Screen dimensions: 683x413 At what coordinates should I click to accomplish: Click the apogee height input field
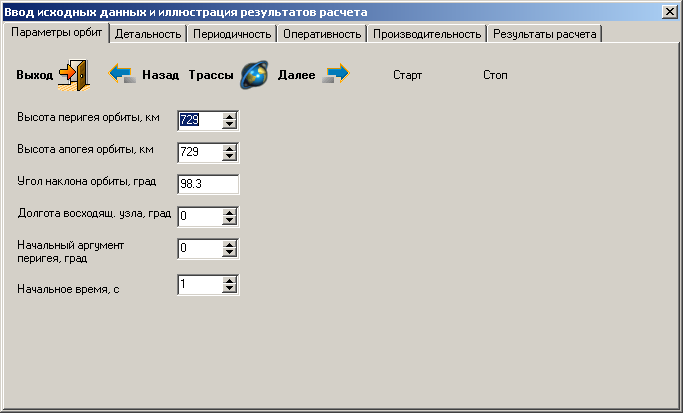(200, 152)
